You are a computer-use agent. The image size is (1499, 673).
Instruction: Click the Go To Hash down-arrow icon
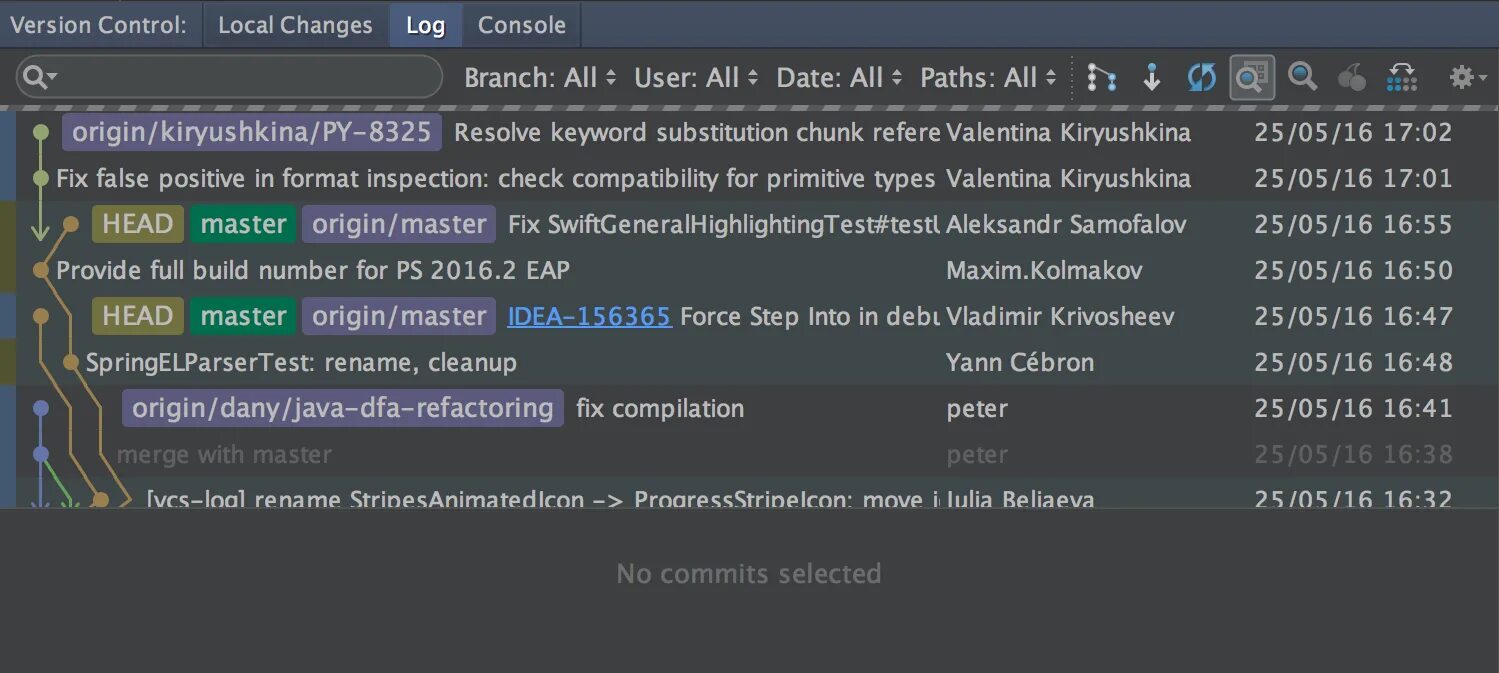tap(1152, 78)
